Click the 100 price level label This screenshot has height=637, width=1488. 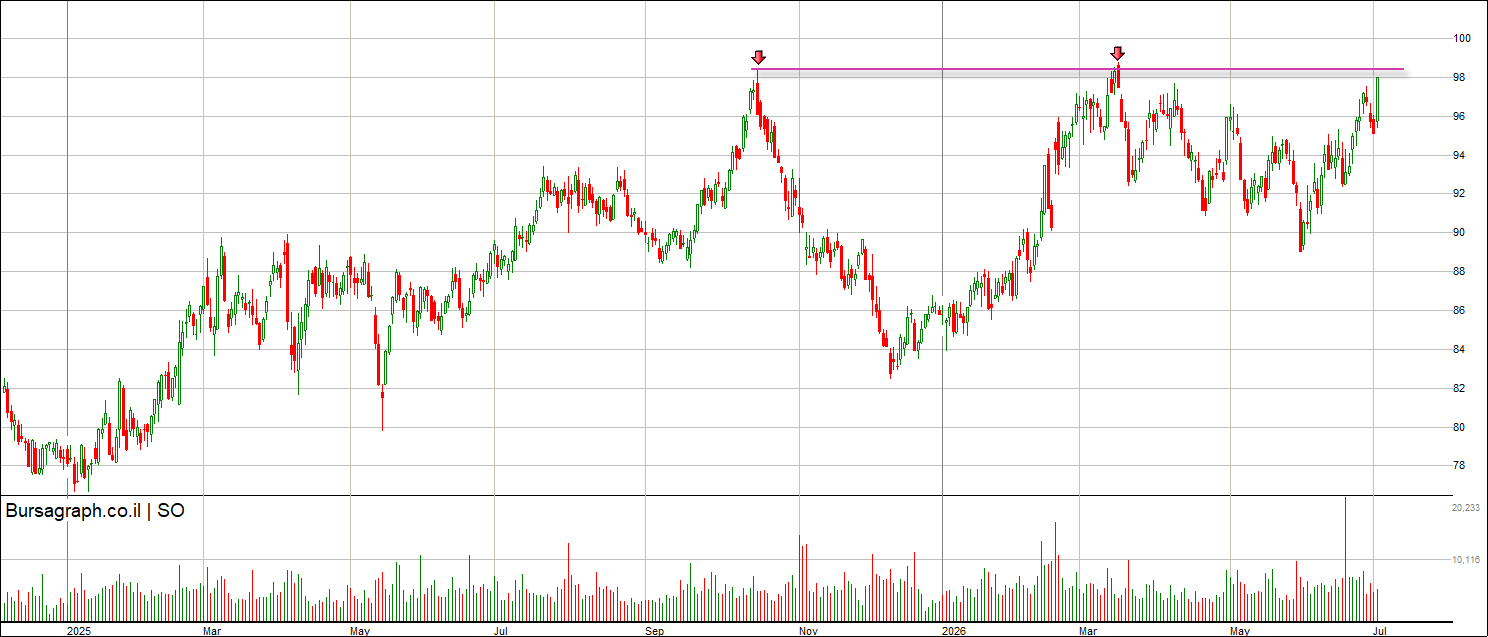(x=1463, y=38)
